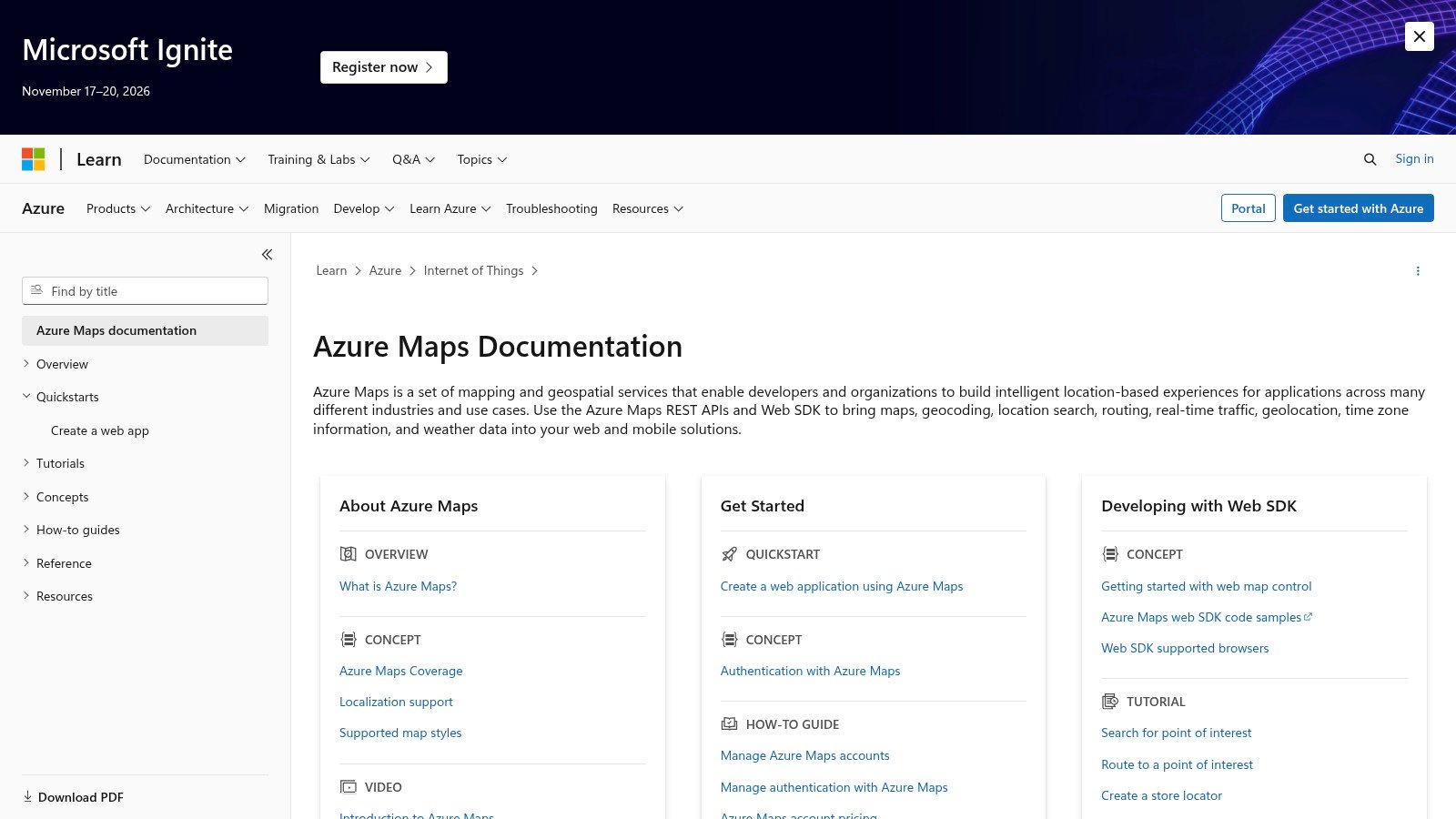
Task: Open the Documentation dropdown menu
Action: pyautogui.click(x=195, y=159)
